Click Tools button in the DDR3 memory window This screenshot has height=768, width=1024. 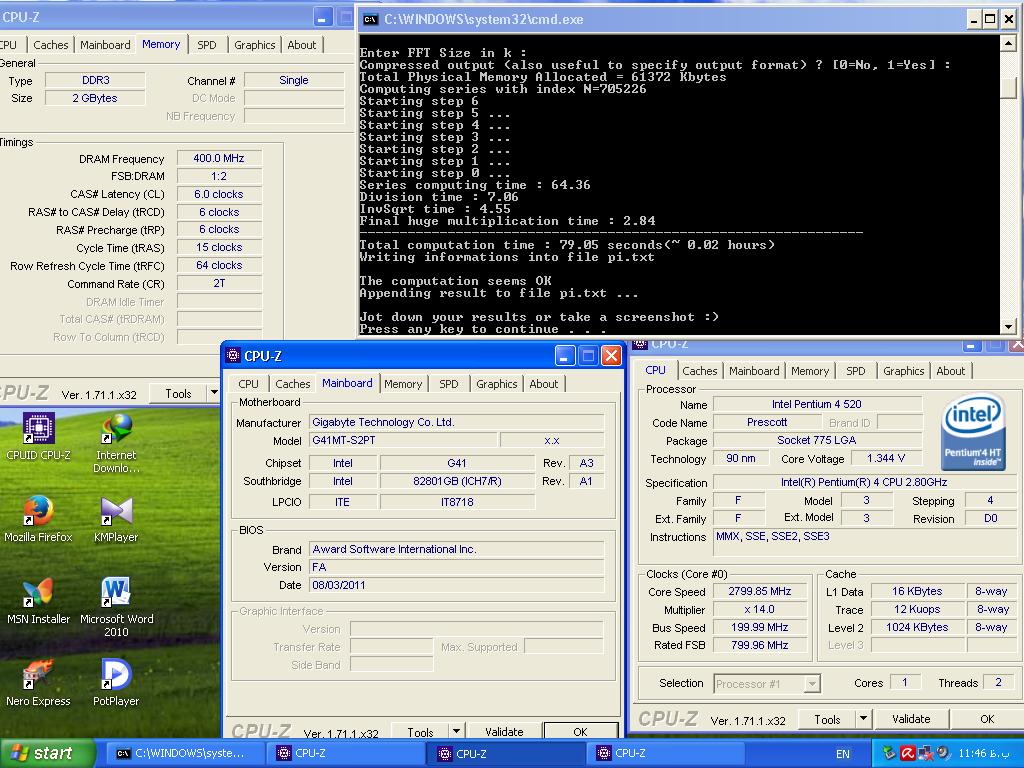tap(178, 394)
